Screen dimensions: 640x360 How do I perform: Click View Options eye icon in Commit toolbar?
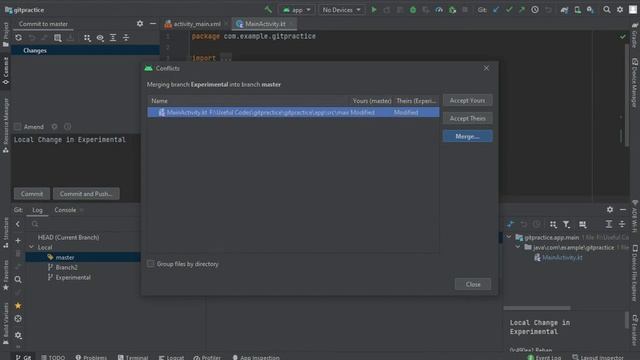pos(100,38)
